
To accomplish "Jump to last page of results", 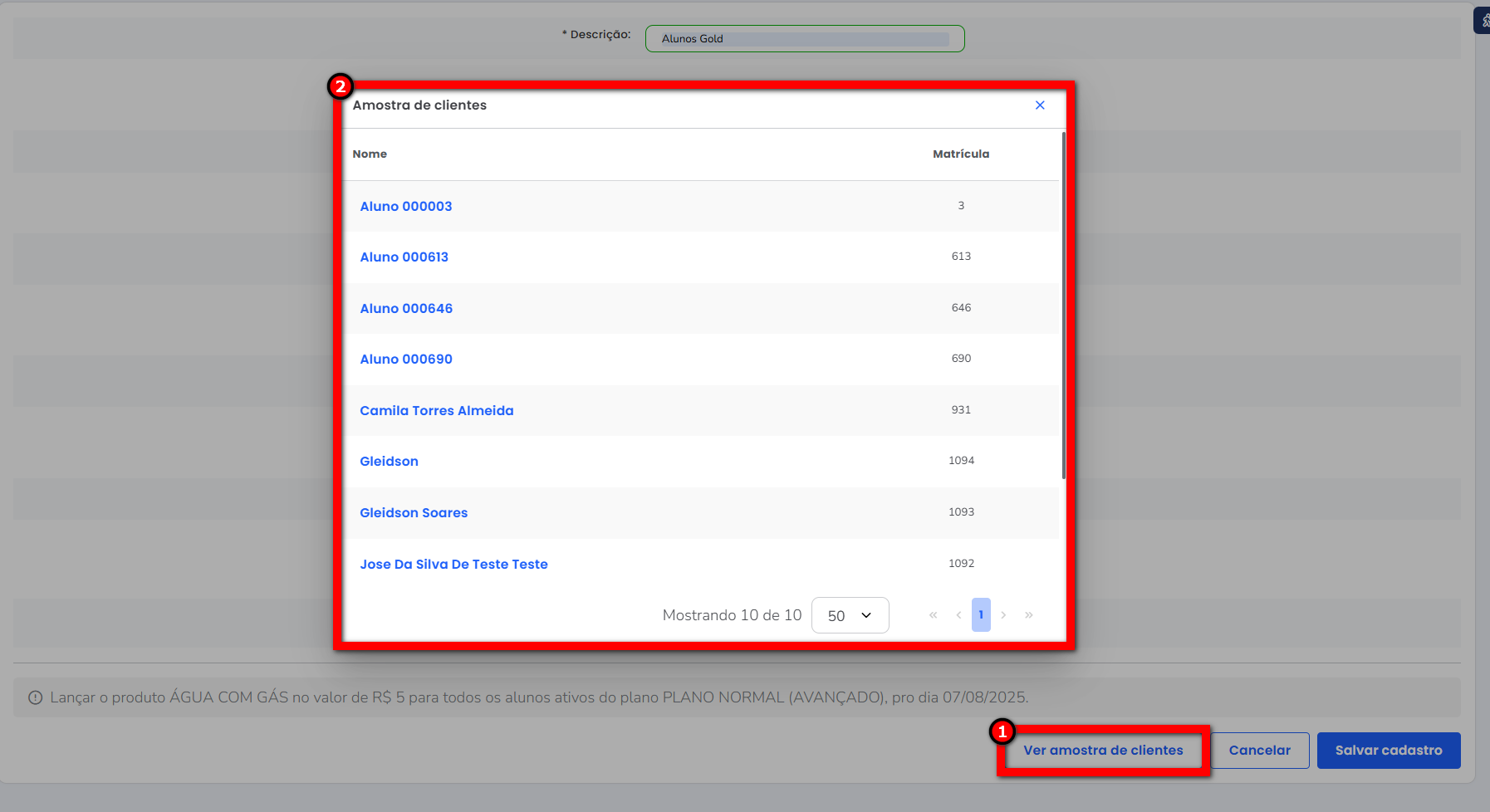I will point(1029,615).
